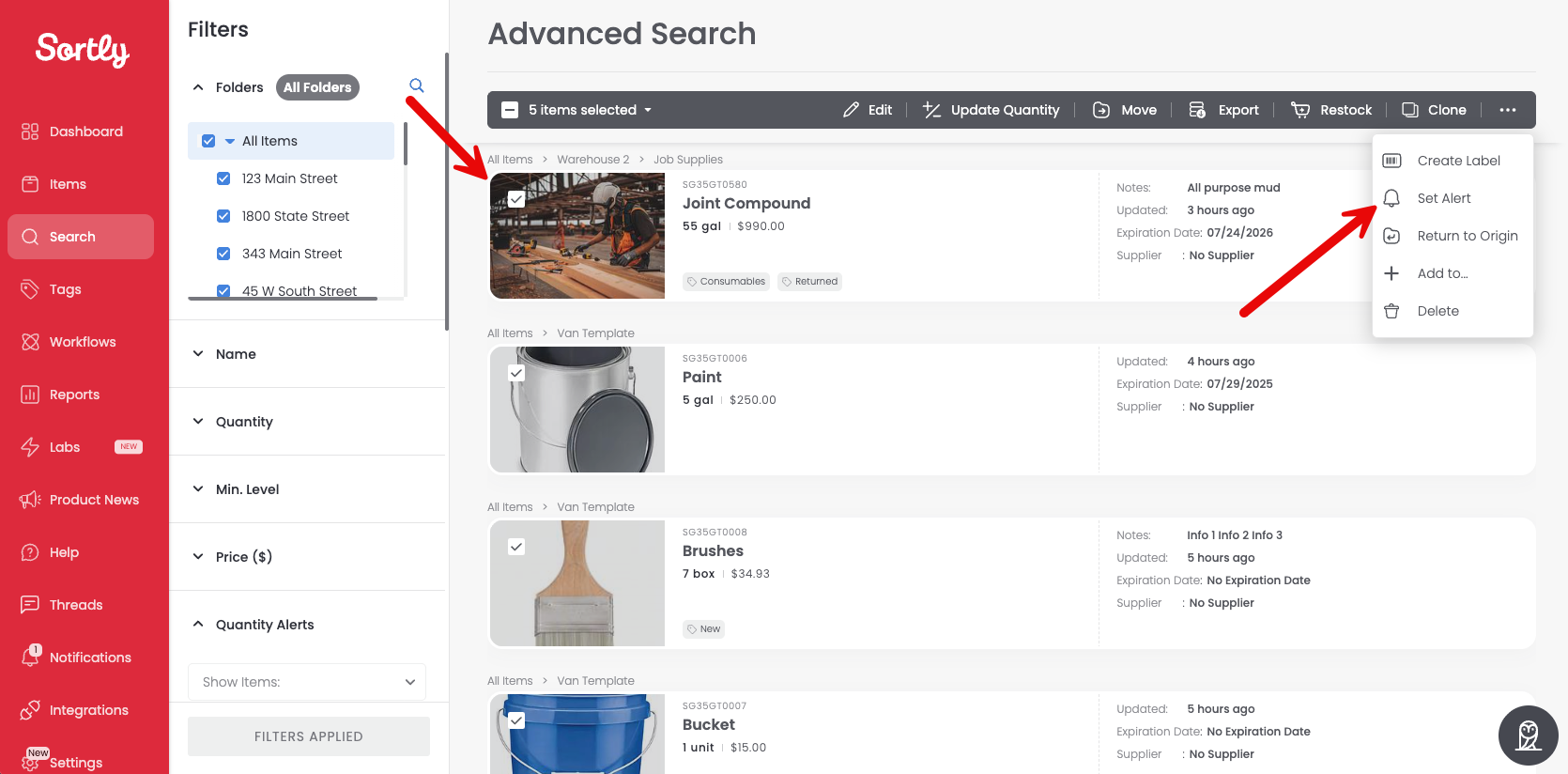This screenshot has width=1568, height=774.
Task: Click the folder list vertical scrollbar
Action: click(406, 144)
